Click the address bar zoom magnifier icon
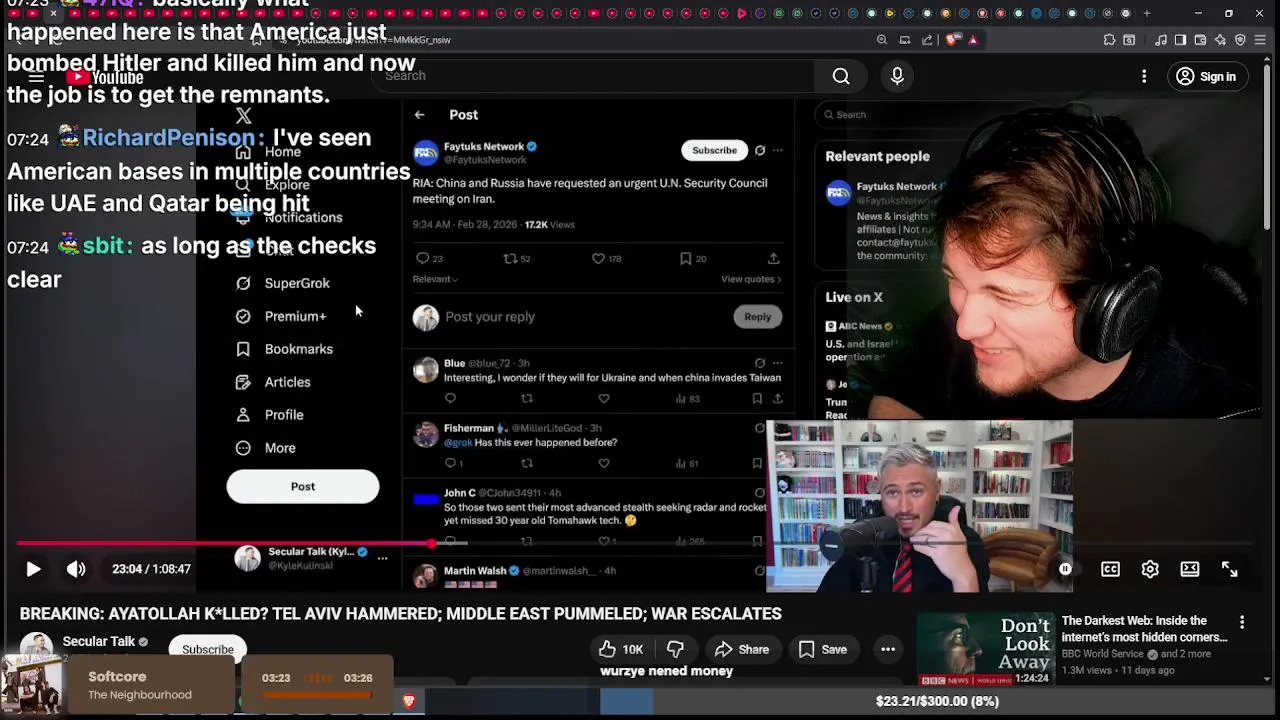This screenshot has width=1280, height=720. [882, 40]
